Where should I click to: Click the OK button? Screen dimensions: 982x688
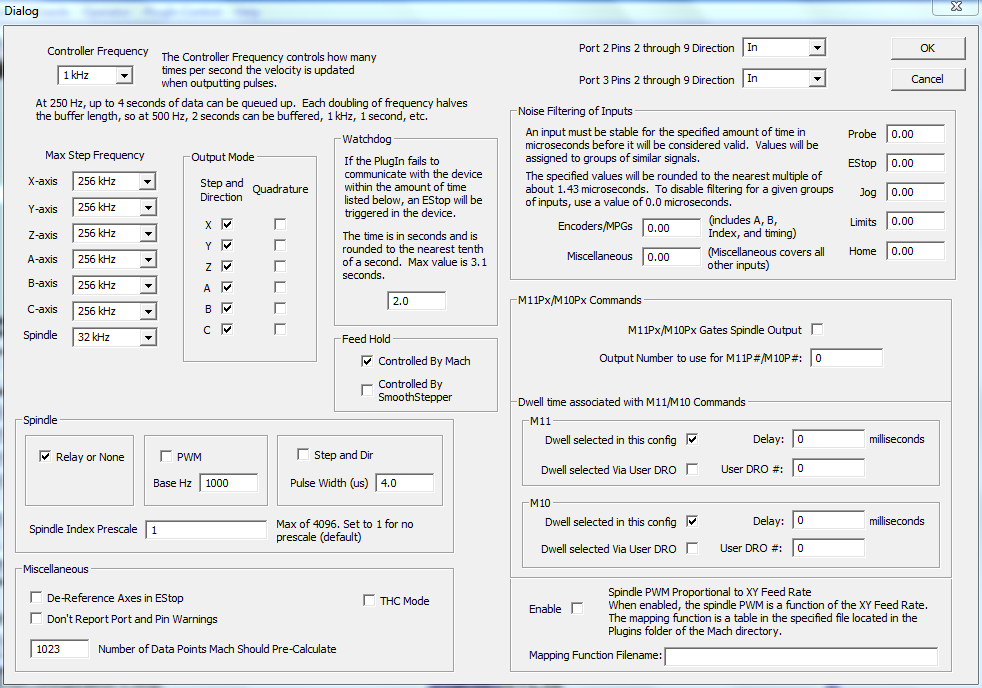pos(927,48)
